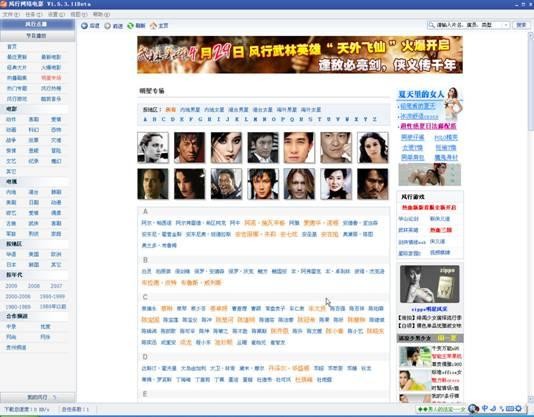
Task: Select the 节目播放 sidebar tab
Action: point(37,35)
